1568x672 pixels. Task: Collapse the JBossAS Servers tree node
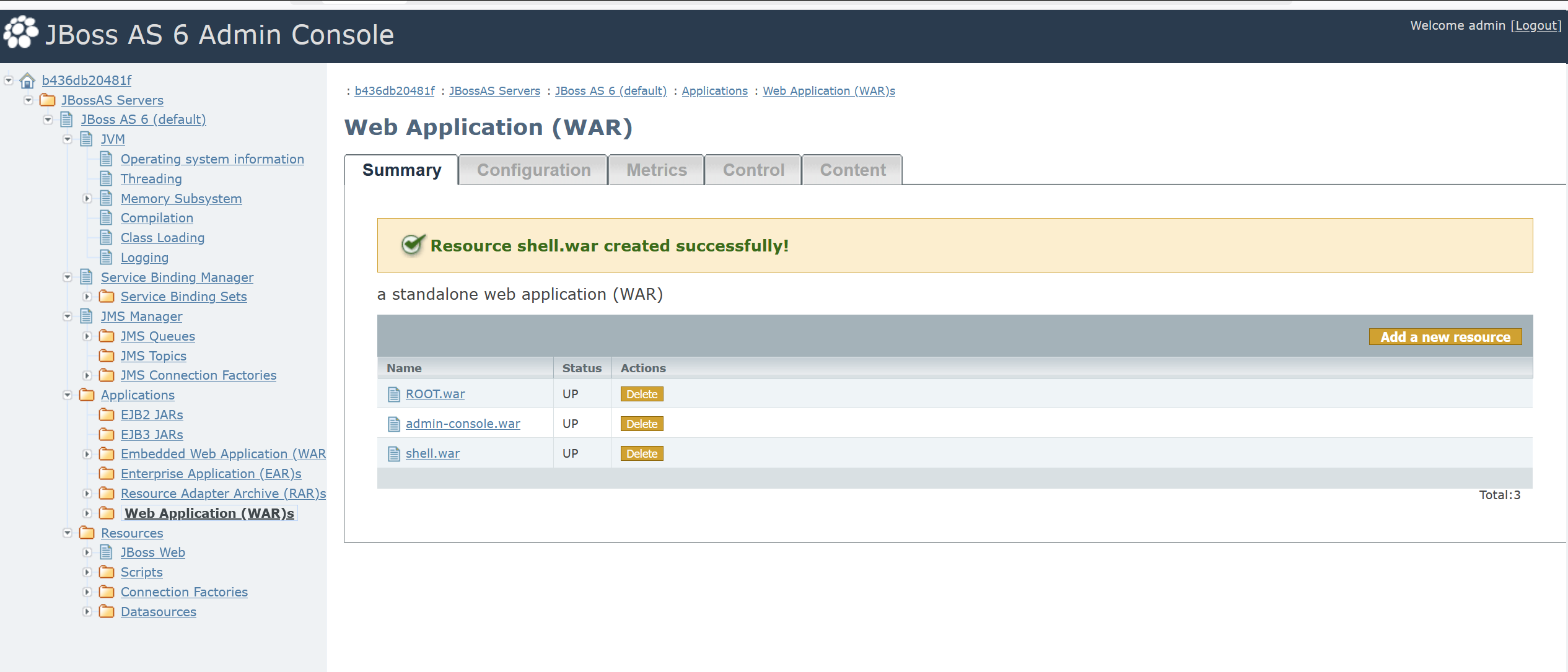click(x=28, y=100)
